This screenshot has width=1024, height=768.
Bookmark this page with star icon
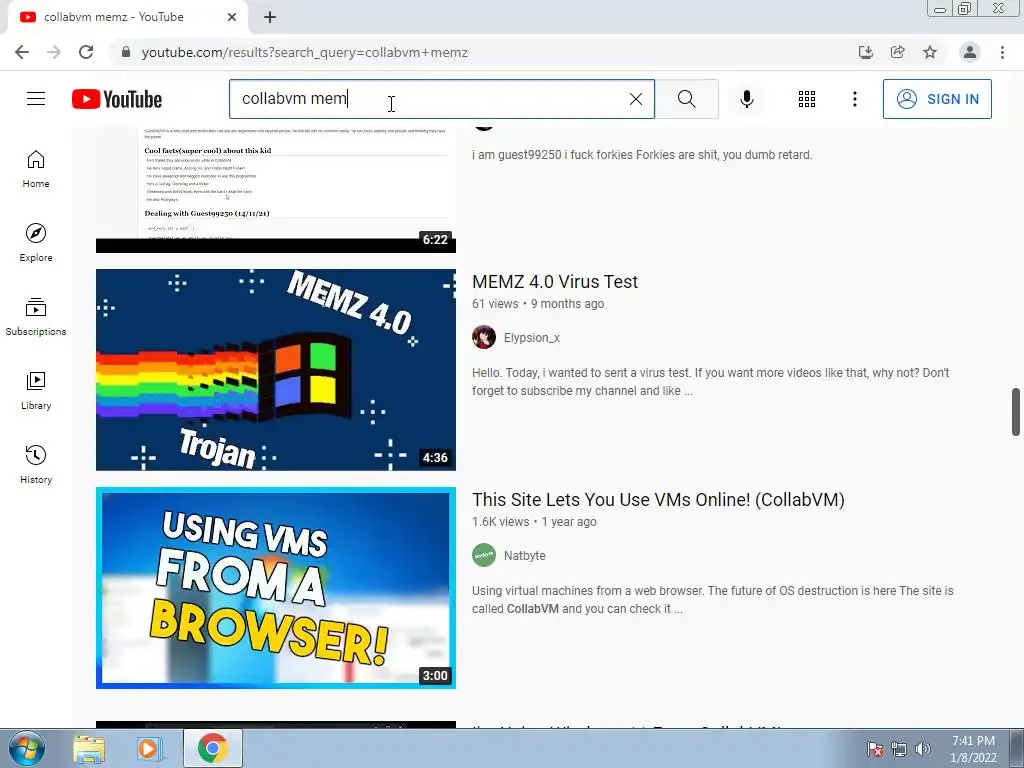(930, 52)
